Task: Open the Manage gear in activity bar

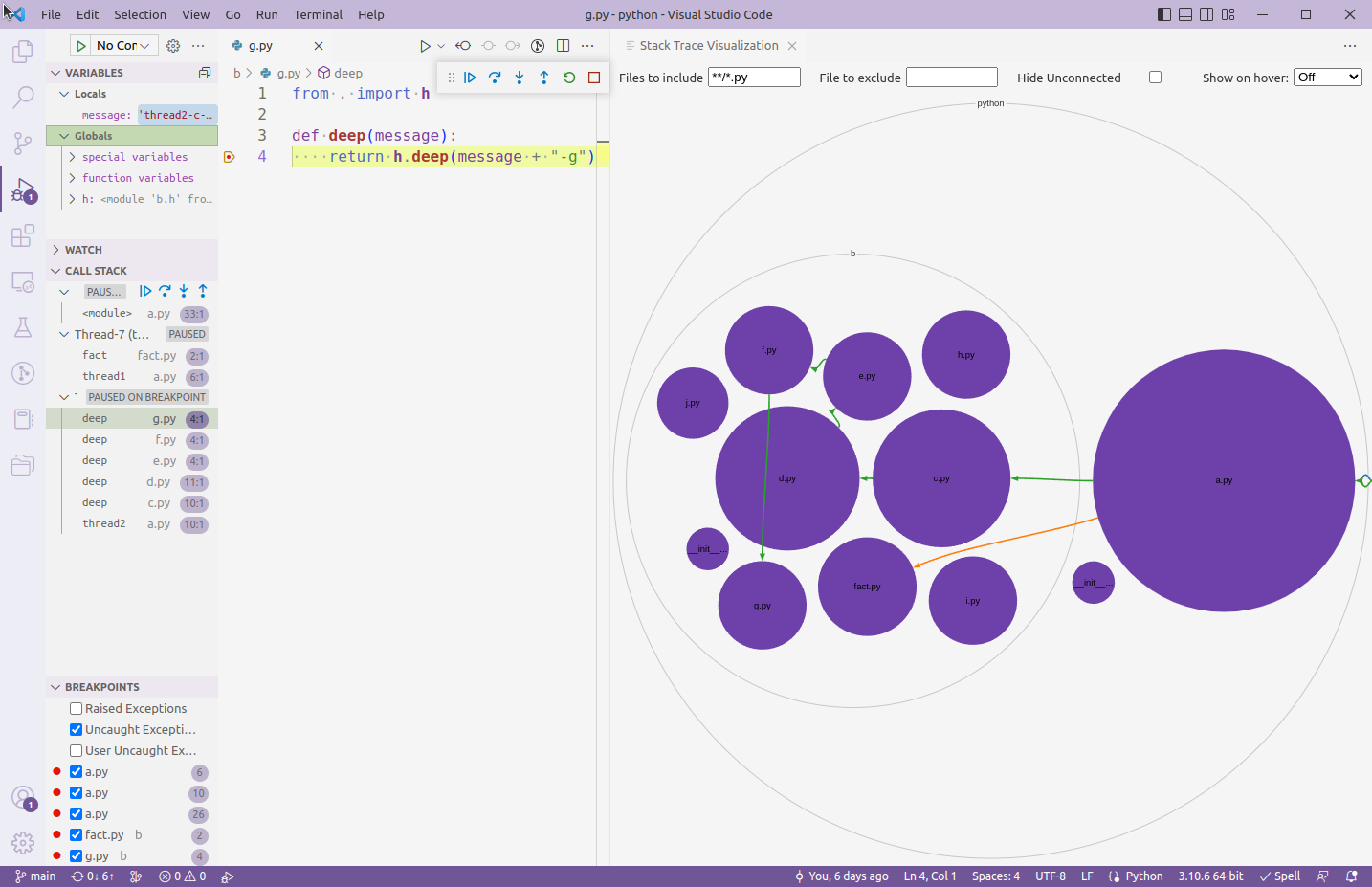Action: pyautogui.click(x=23, y=843)
